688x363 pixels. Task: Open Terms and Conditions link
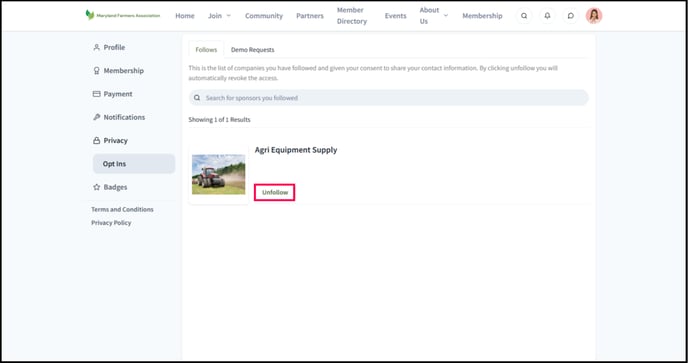click(x=122, y=209)
